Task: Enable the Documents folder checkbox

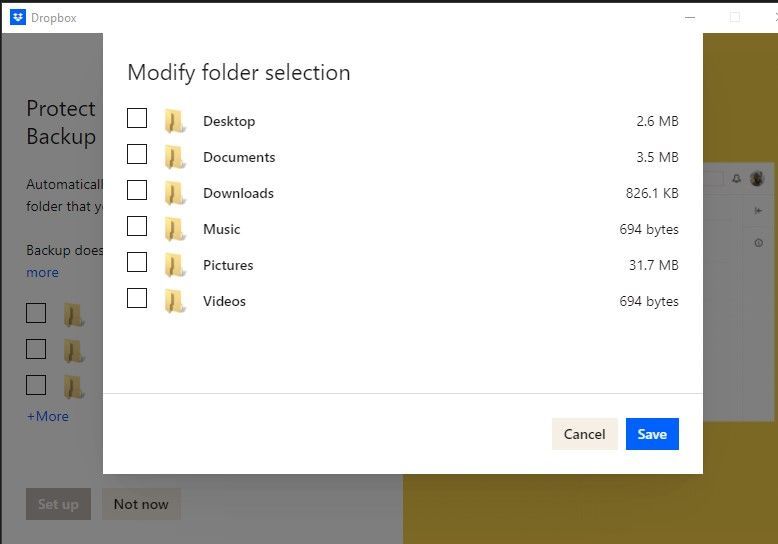Action: (x=137, y=155)
